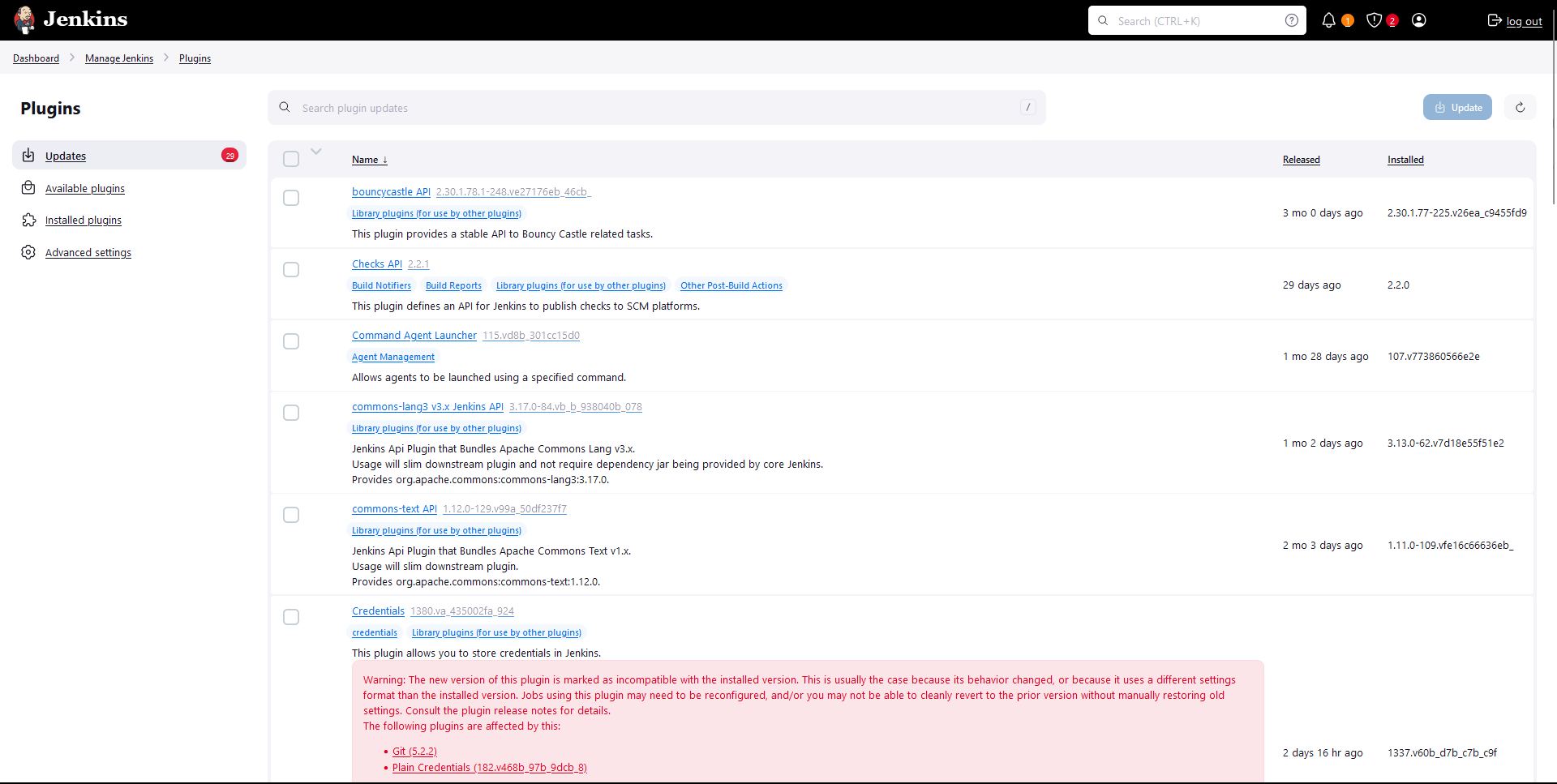Screen dimensions: 1557x784
Task: Click the top Search (CTRL+K) field
Action: [x=1197, y=20]
